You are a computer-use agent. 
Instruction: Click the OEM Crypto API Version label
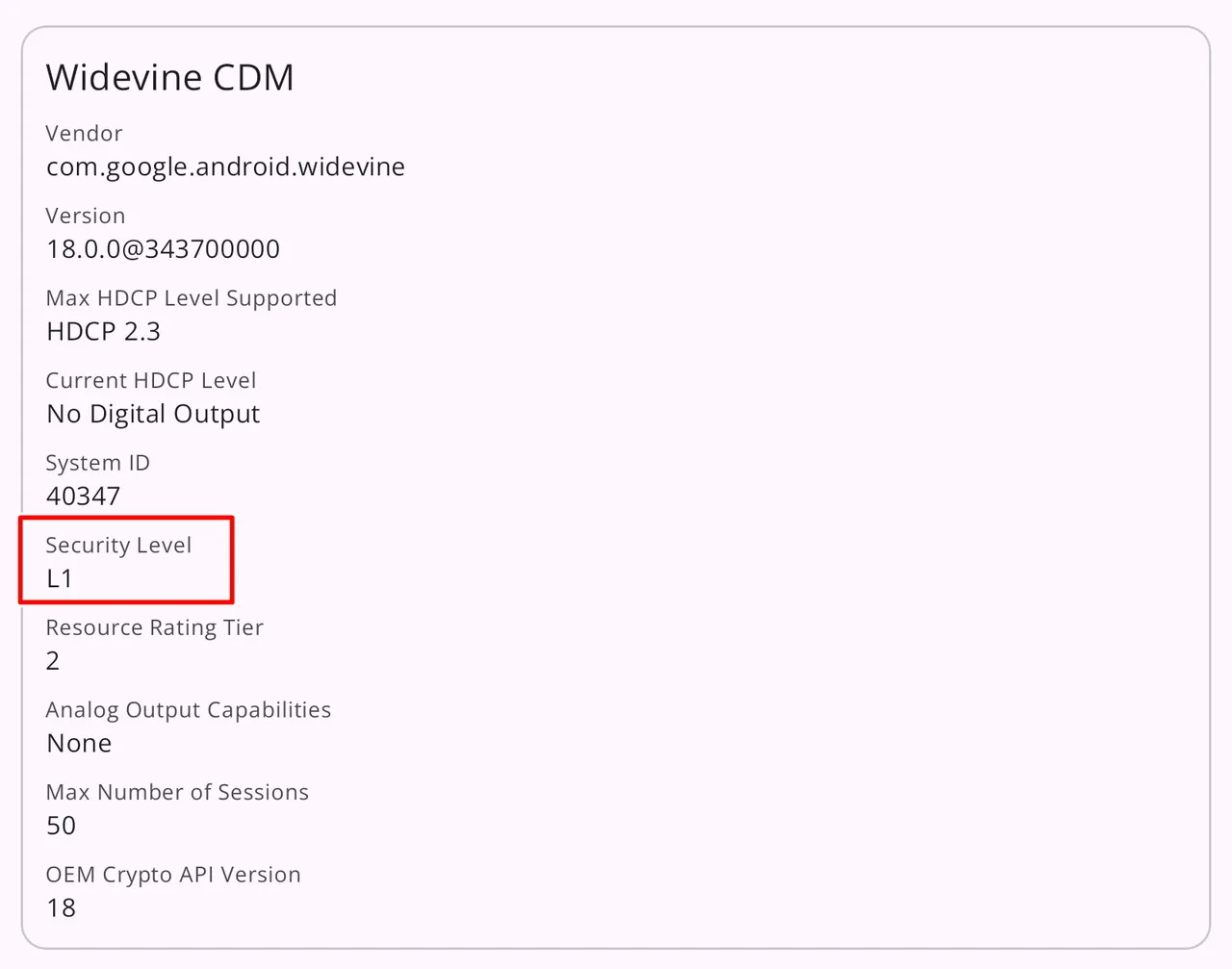(x=173, y=875)
